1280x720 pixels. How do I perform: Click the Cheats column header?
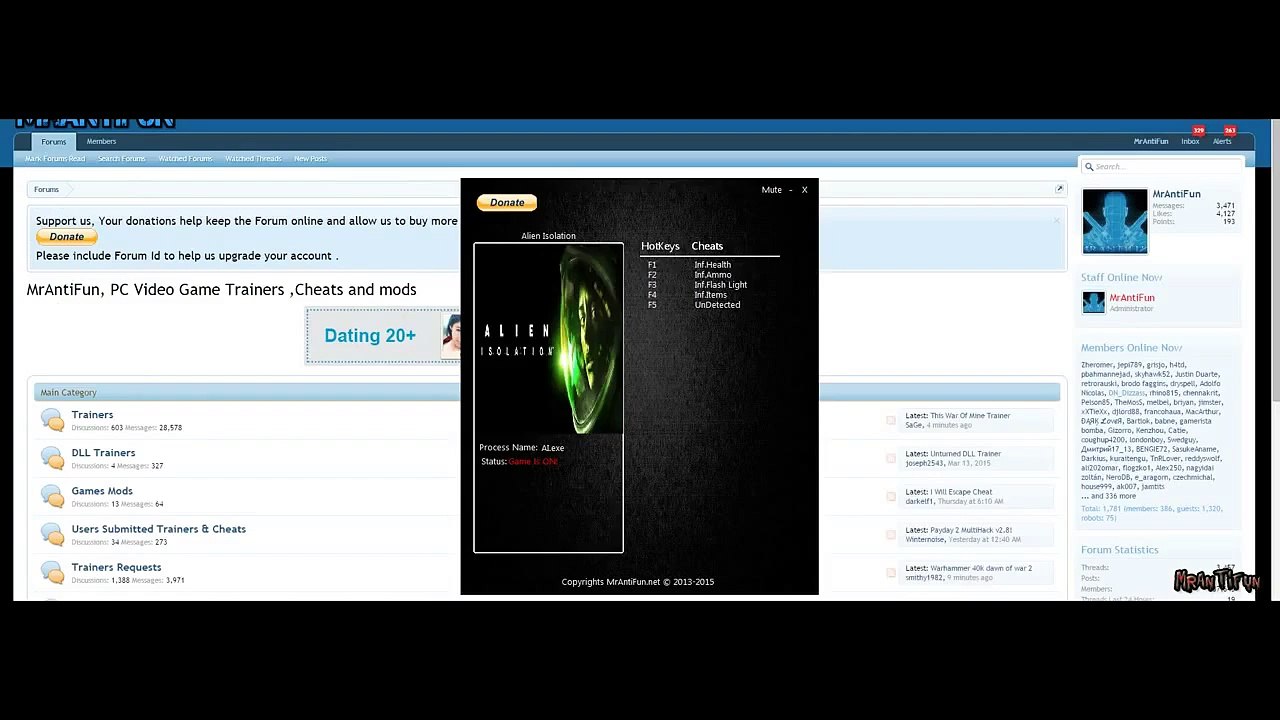point(707,246)
